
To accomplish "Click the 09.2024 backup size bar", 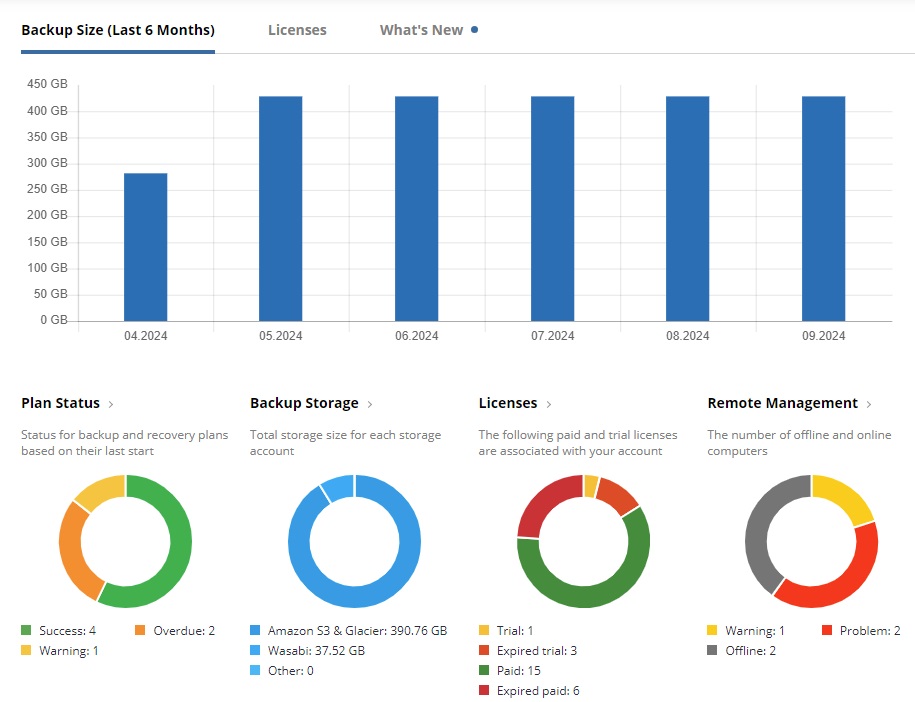I will click(x=823, y=208).
